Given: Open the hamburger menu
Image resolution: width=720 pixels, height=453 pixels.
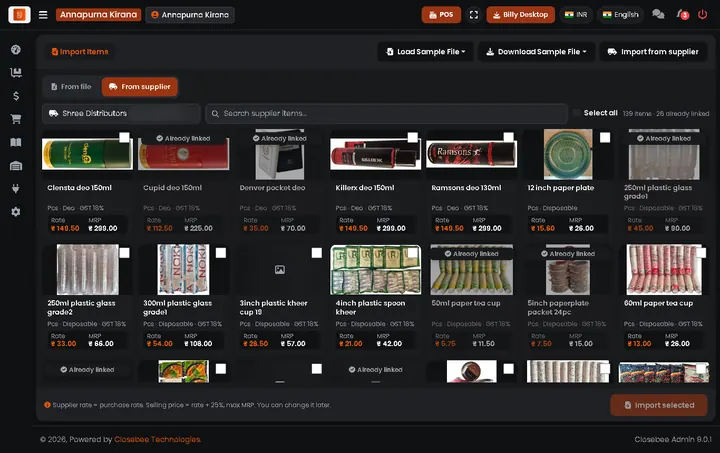Looking at the screenshot, I should click(43, 15).
